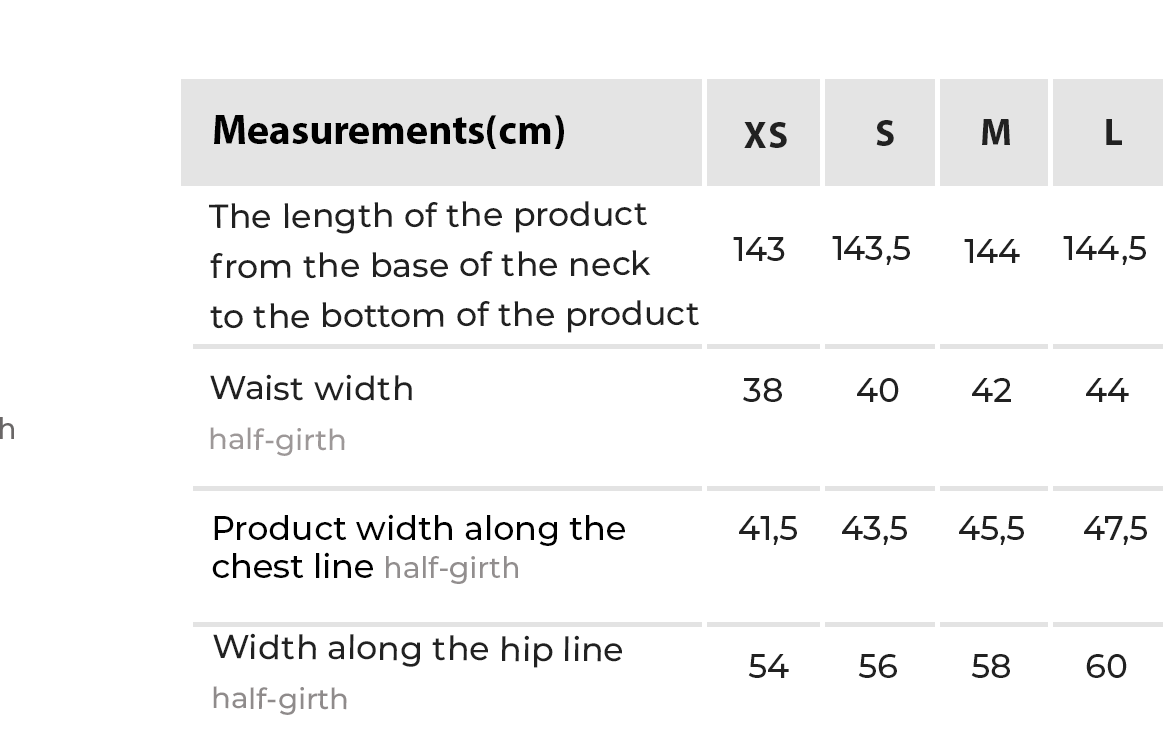1168x755 pixels.
Task: Select the XS size column header
Action: 765,135
